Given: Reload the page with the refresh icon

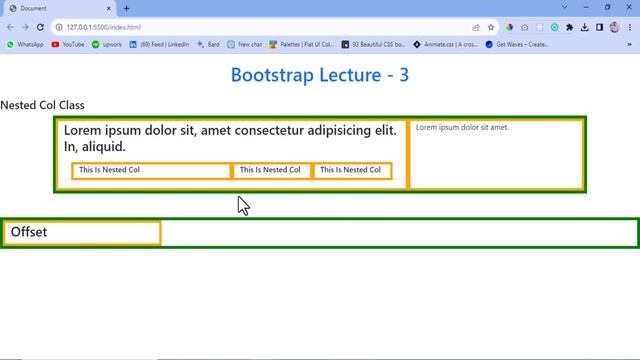Looking at the screenshot, I should pos(40,27).
